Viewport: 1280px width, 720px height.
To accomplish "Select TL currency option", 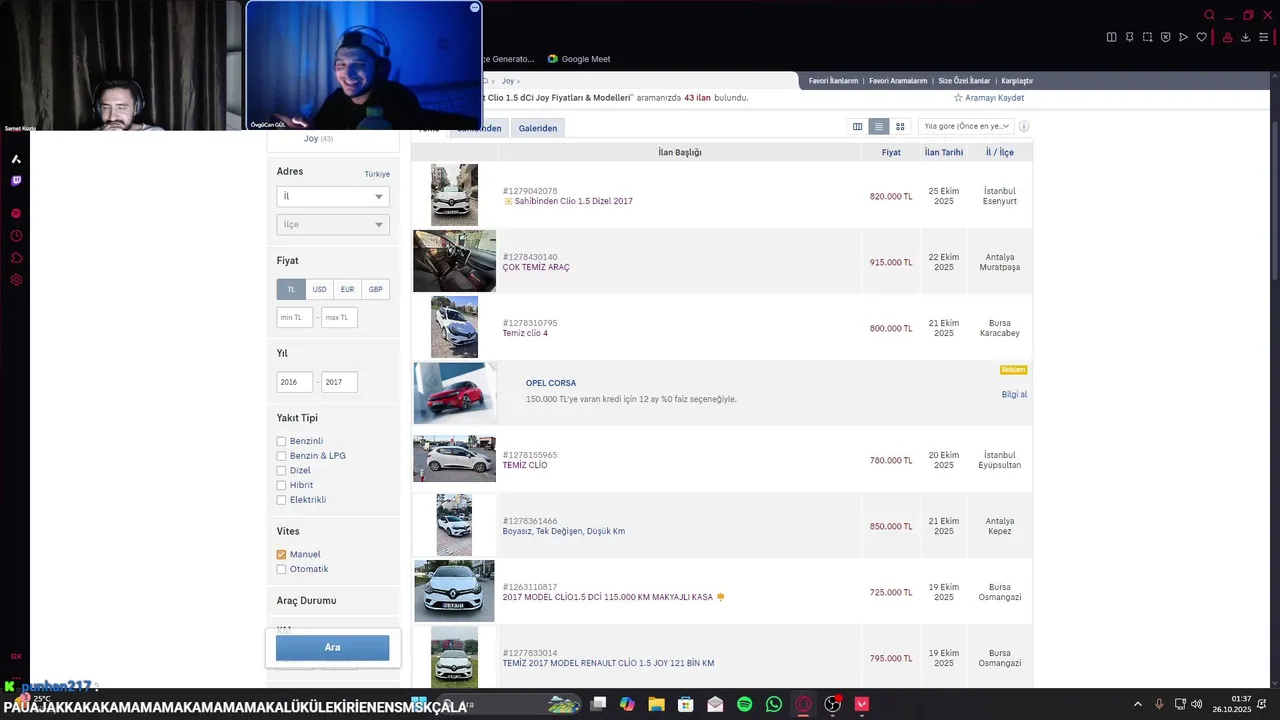I will tap(291, 289).
